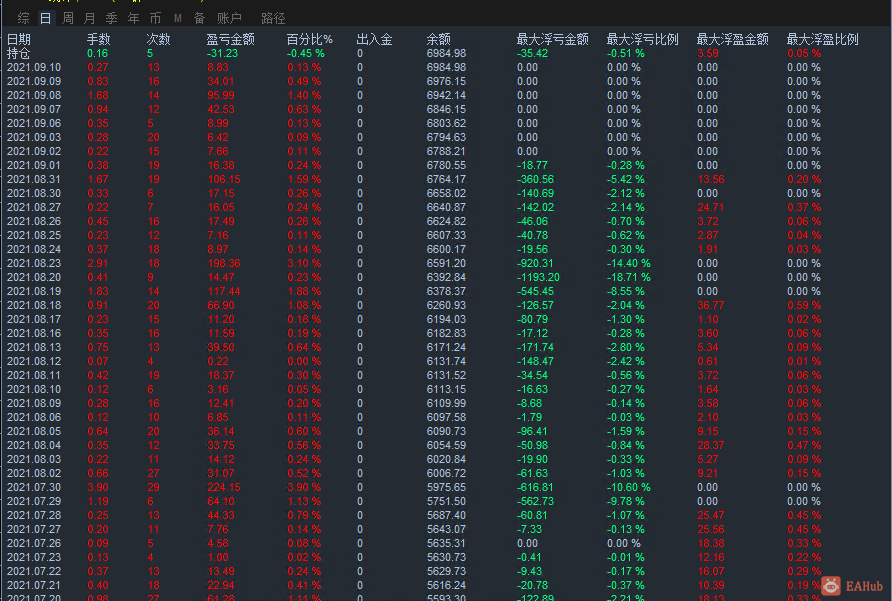Viewport: 892px width, 601px height.
Task: Click the -31.23 position profit value
Action: click(x=222, y=53)
